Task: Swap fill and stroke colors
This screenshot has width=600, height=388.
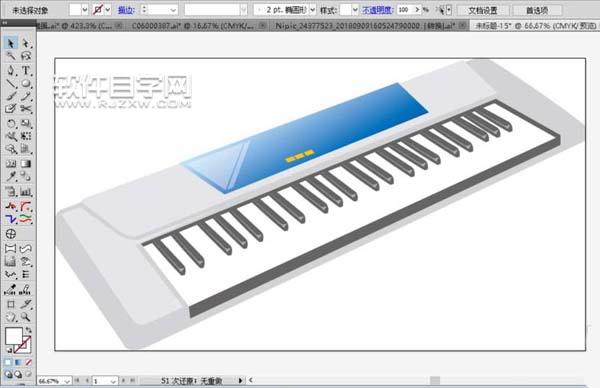Action: (x=29, y=330)
